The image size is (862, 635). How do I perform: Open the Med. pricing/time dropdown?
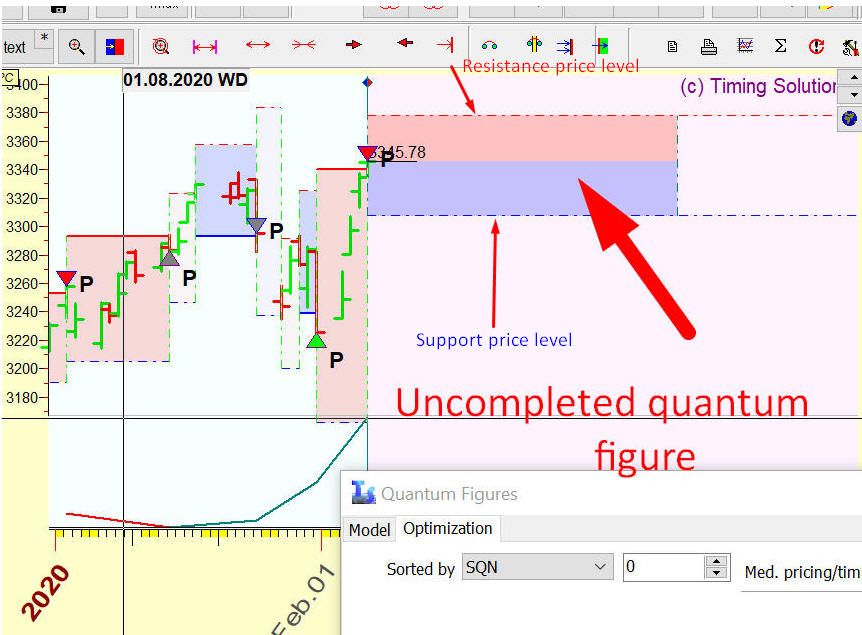[x=800, y=572]
